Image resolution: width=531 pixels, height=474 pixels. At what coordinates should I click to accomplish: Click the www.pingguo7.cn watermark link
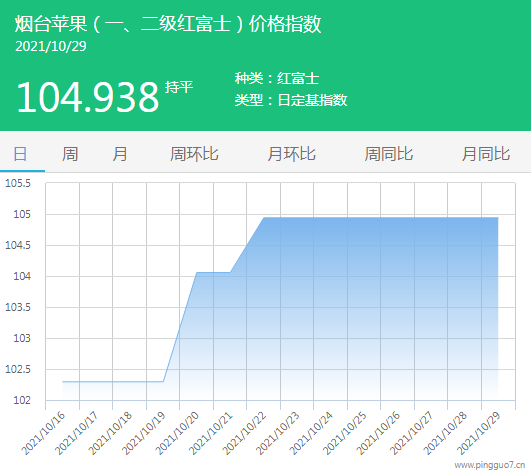point(490,465)
